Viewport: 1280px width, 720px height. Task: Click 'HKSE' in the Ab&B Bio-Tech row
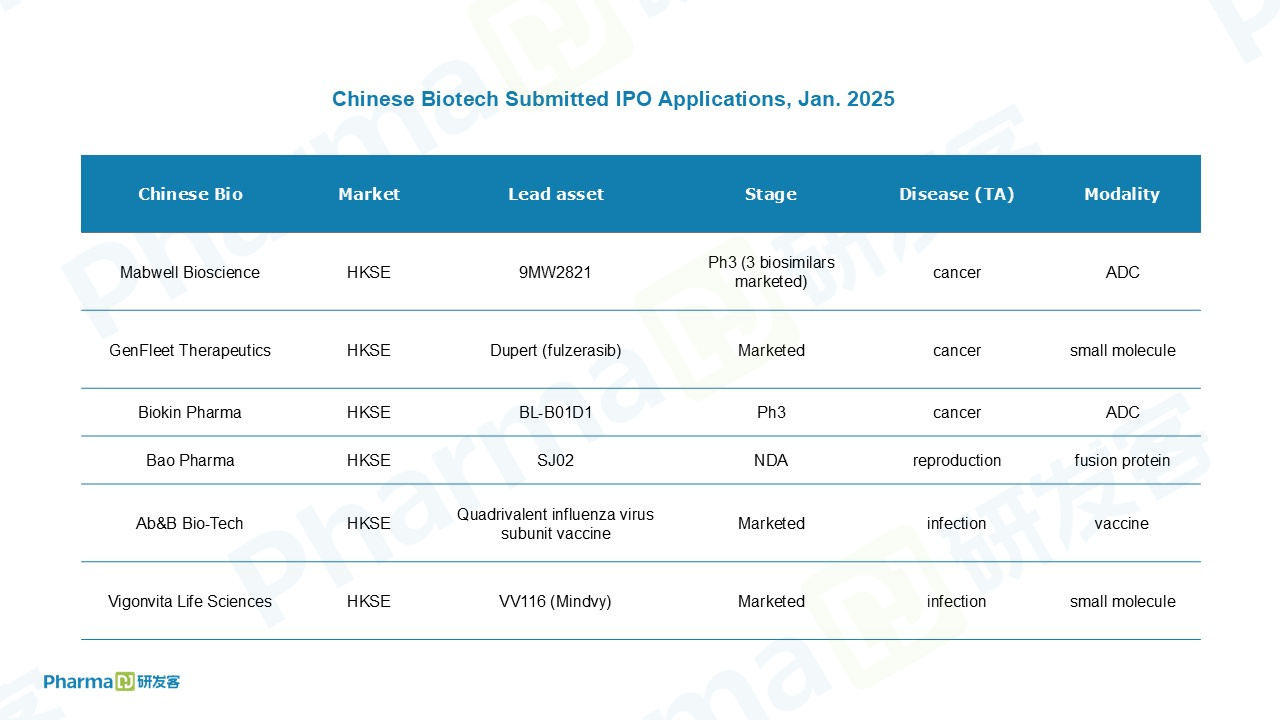369,523
